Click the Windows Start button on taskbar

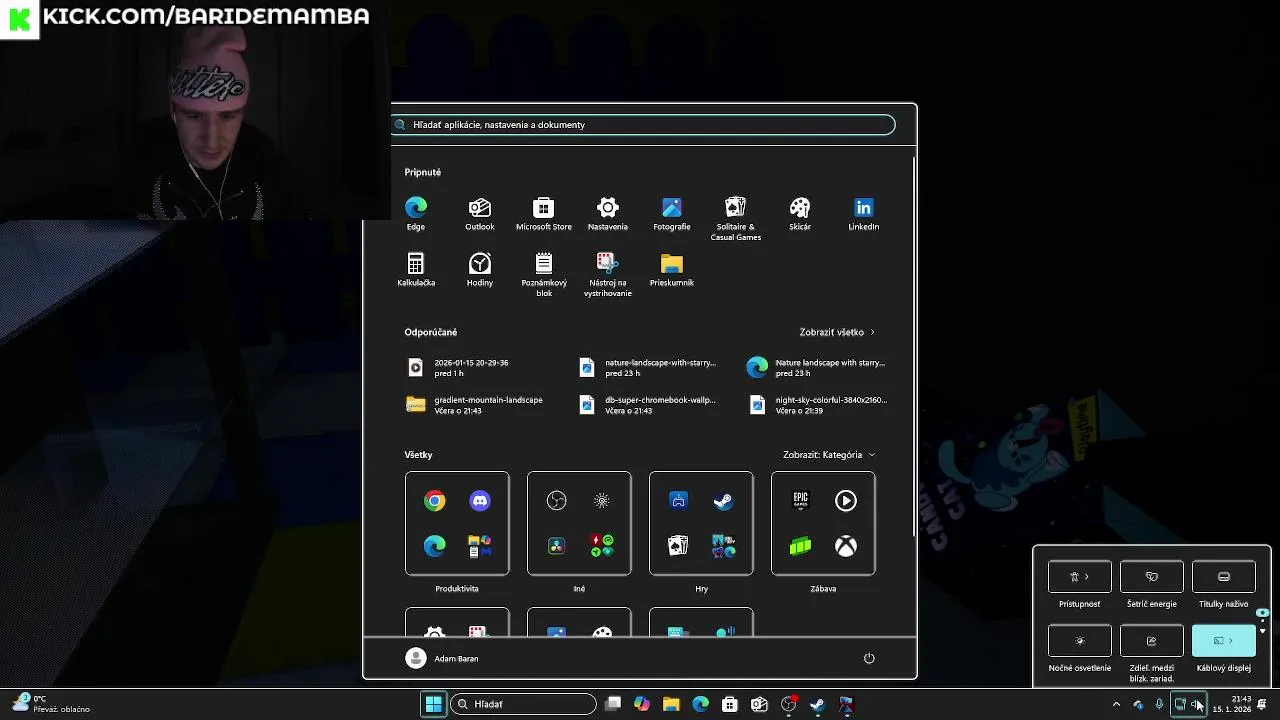434,704
